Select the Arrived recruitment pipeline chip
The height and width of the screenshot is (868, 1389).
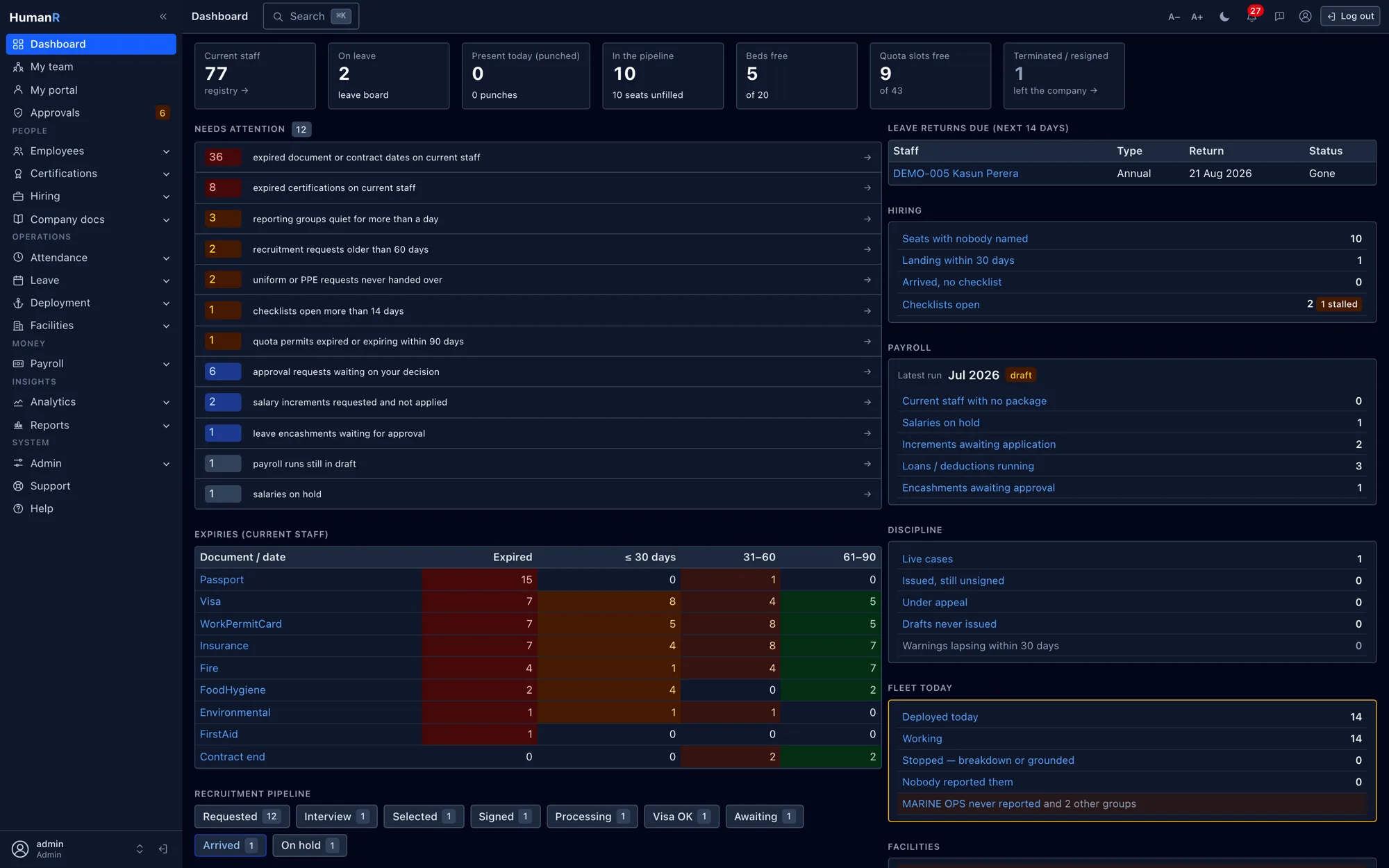click(230, 845)
